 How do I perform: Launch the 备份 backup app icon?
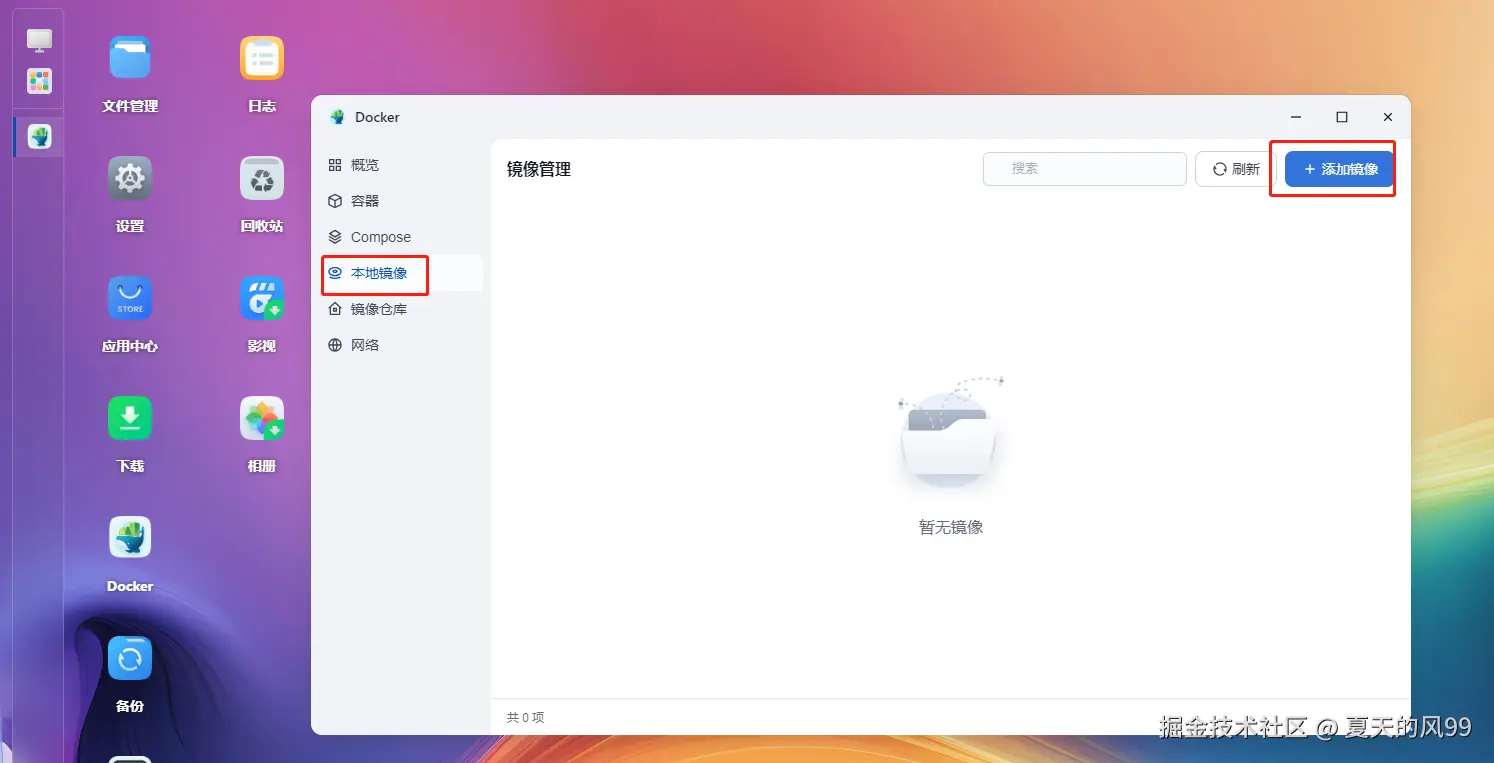(x=130, y=658)
